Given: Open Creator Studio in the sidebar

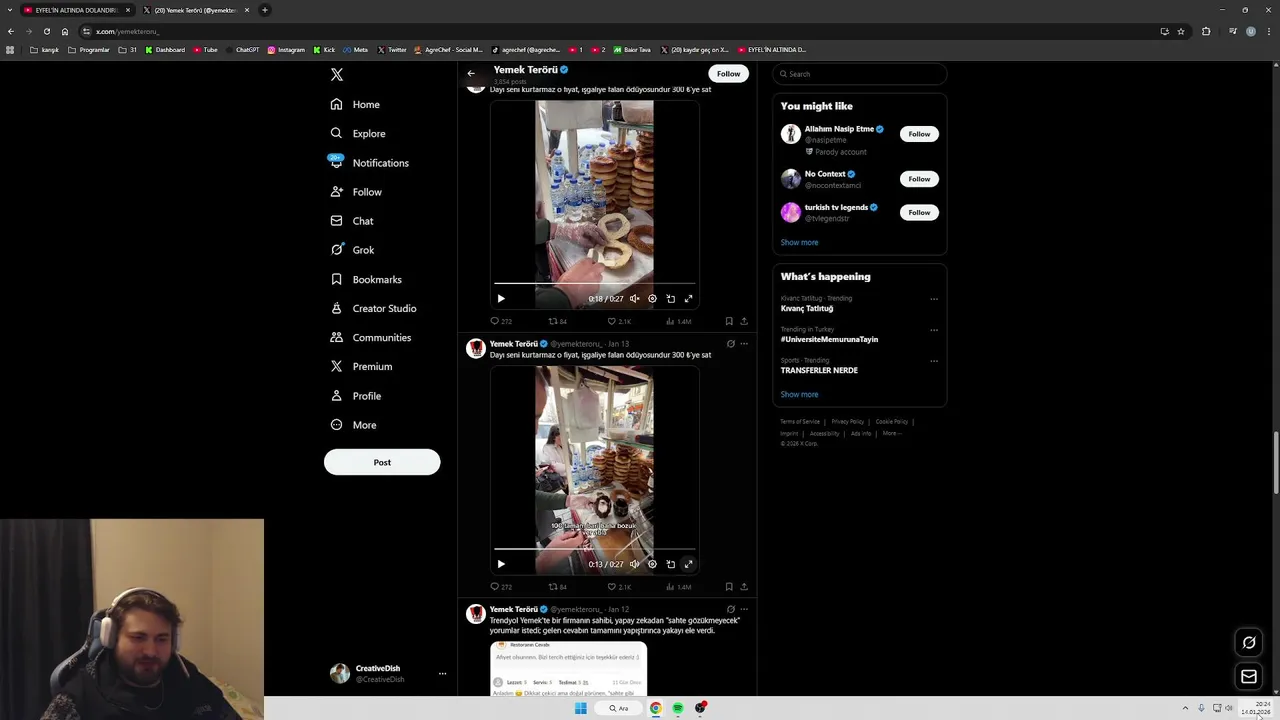Looking at the screenshot, I should (373, 308).
